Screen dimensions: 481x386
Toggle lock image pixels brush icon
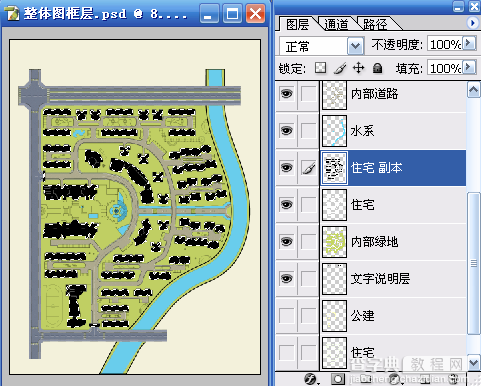coord(340,68)
